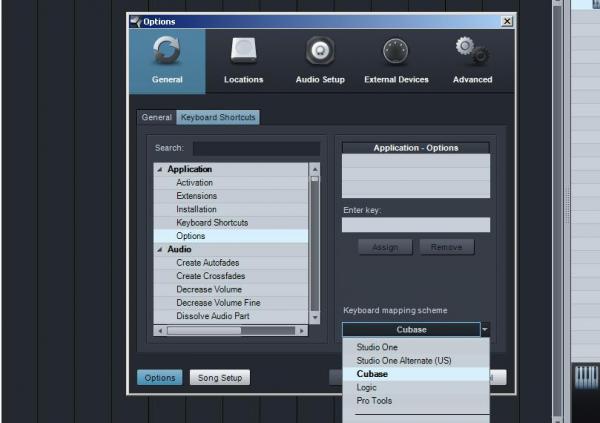The width and height of the screenshot is (600, 423).
Task: Click the Enter key input field
Action: (416, 225)
